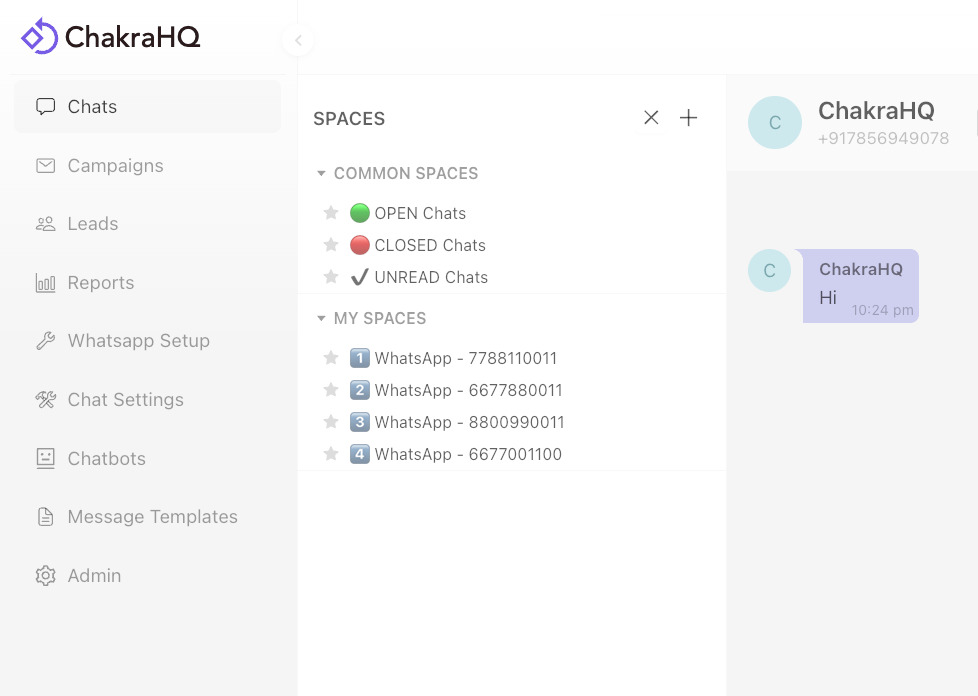The width and height of the screenshot is (978, 696).
Task: Click the number 3 space icon
Action: [360, 422]
